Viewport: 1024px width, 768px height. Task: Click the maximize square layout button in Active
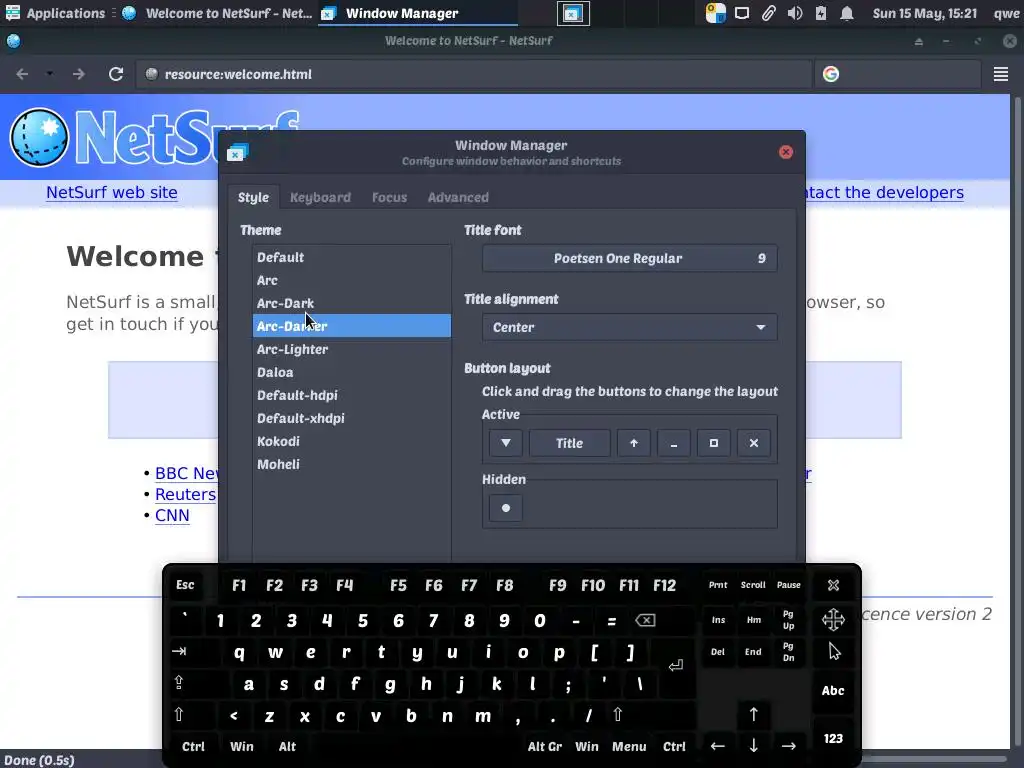714,443
